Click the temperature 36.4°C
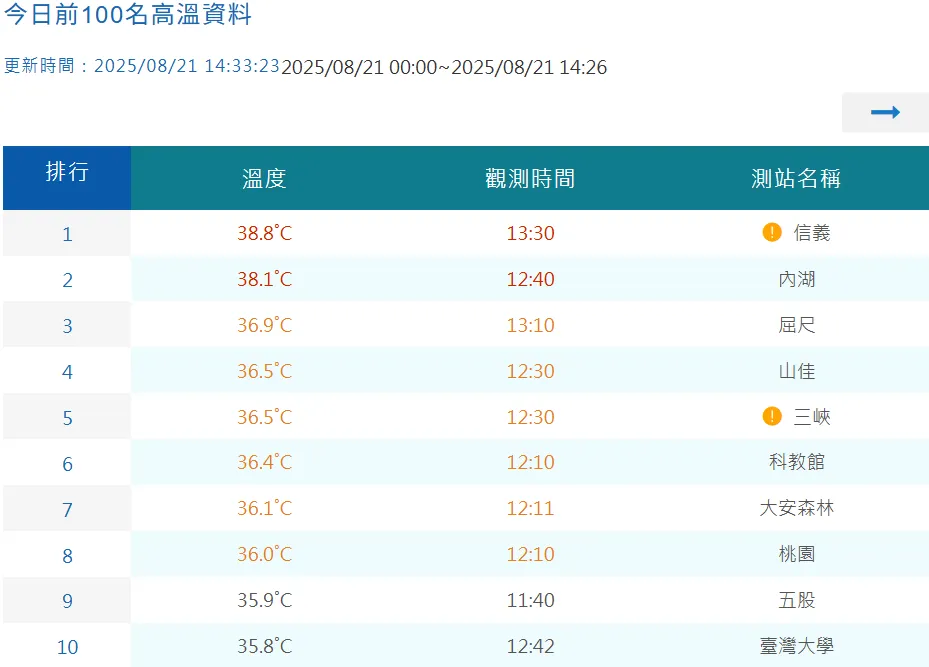This screenshot has height=667, width=929. pos(264,462)
